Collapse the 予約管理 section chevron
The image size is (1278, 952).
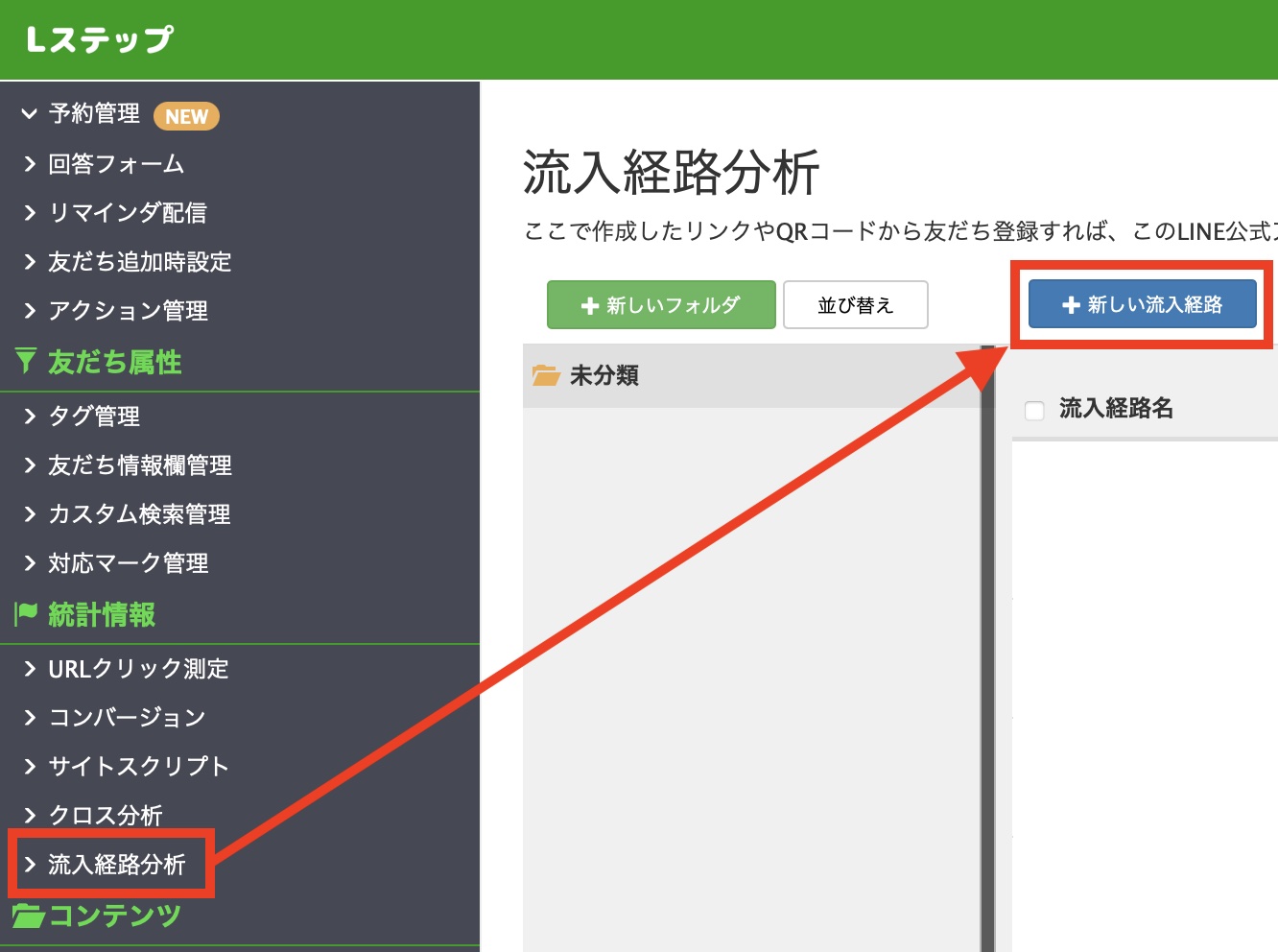pyautogui.click(x=29, y=113)
